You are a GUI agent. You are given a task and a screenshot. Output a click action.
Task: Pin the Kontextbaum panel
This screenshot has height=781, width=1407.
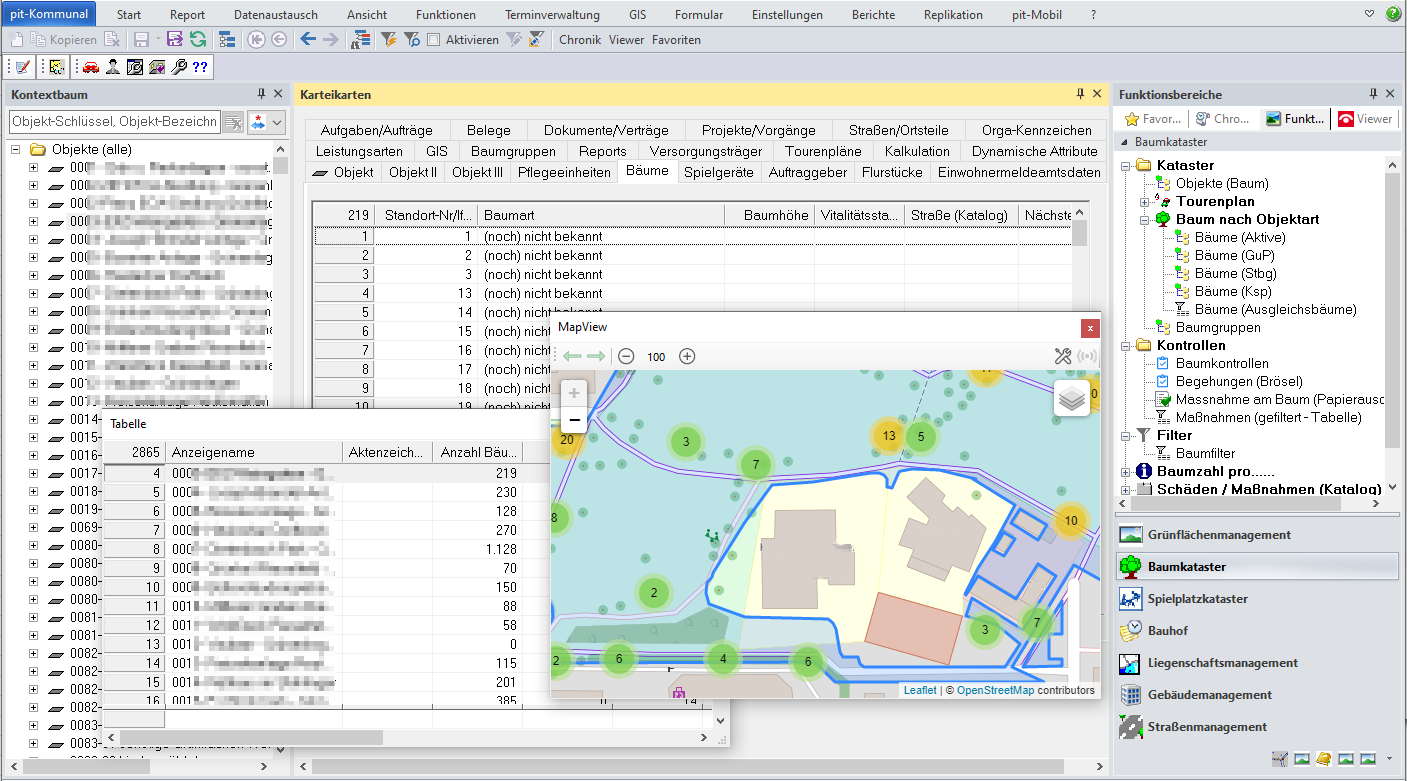click(261, 94)
